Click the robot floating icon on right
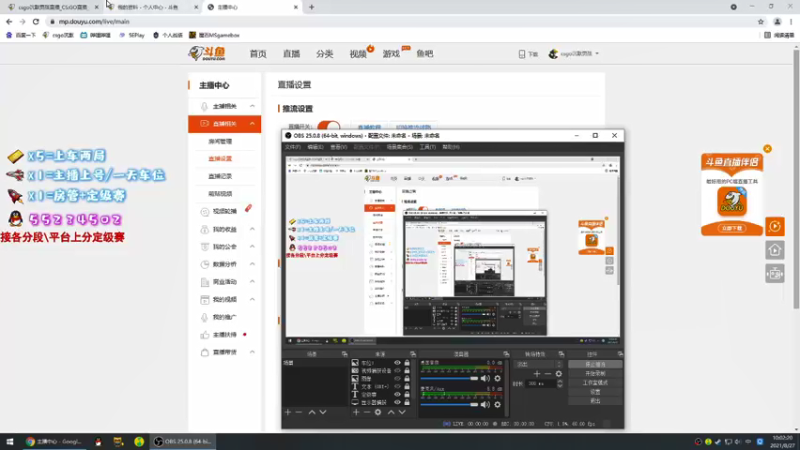Image resolution: width=800 pixels, height=450 pixels. [x=774, y=274]
